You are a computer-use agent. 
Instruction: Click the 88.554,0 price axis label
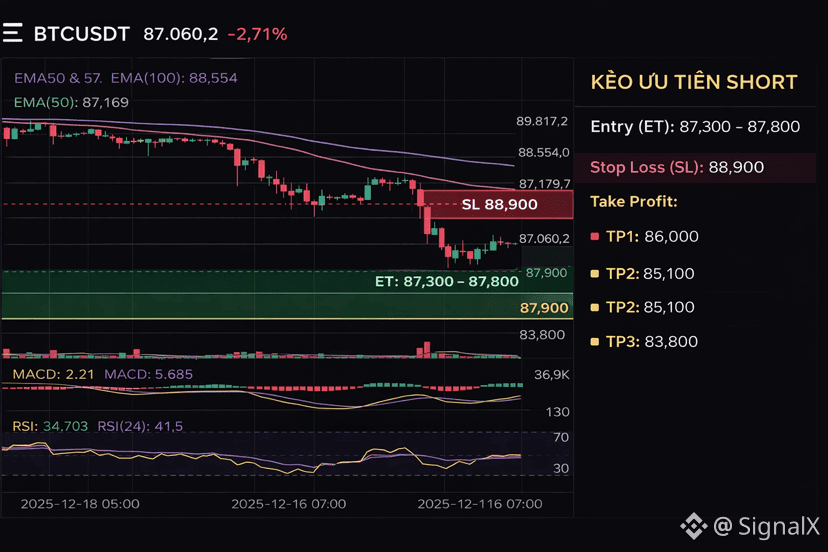pyautogui.click(x=544, y=153)
